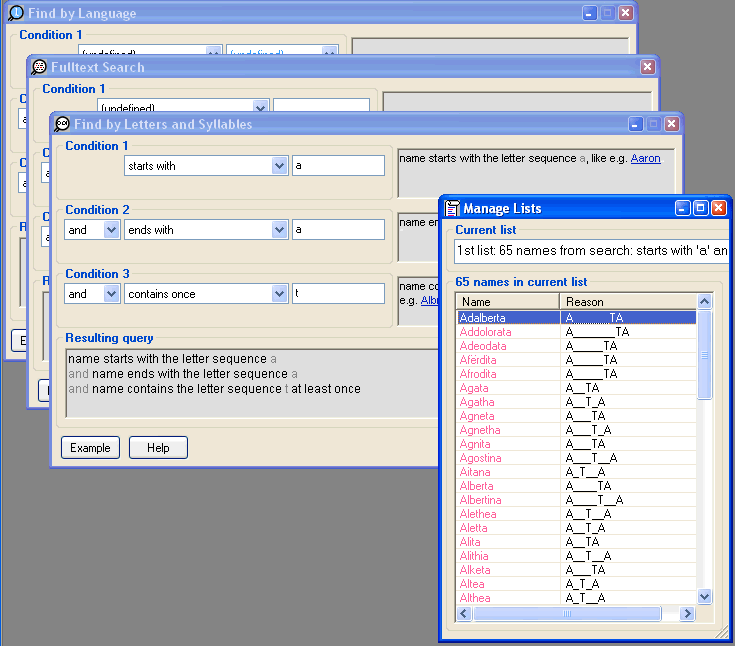Open the 'contains once' condition dropdown

point(279,294)
